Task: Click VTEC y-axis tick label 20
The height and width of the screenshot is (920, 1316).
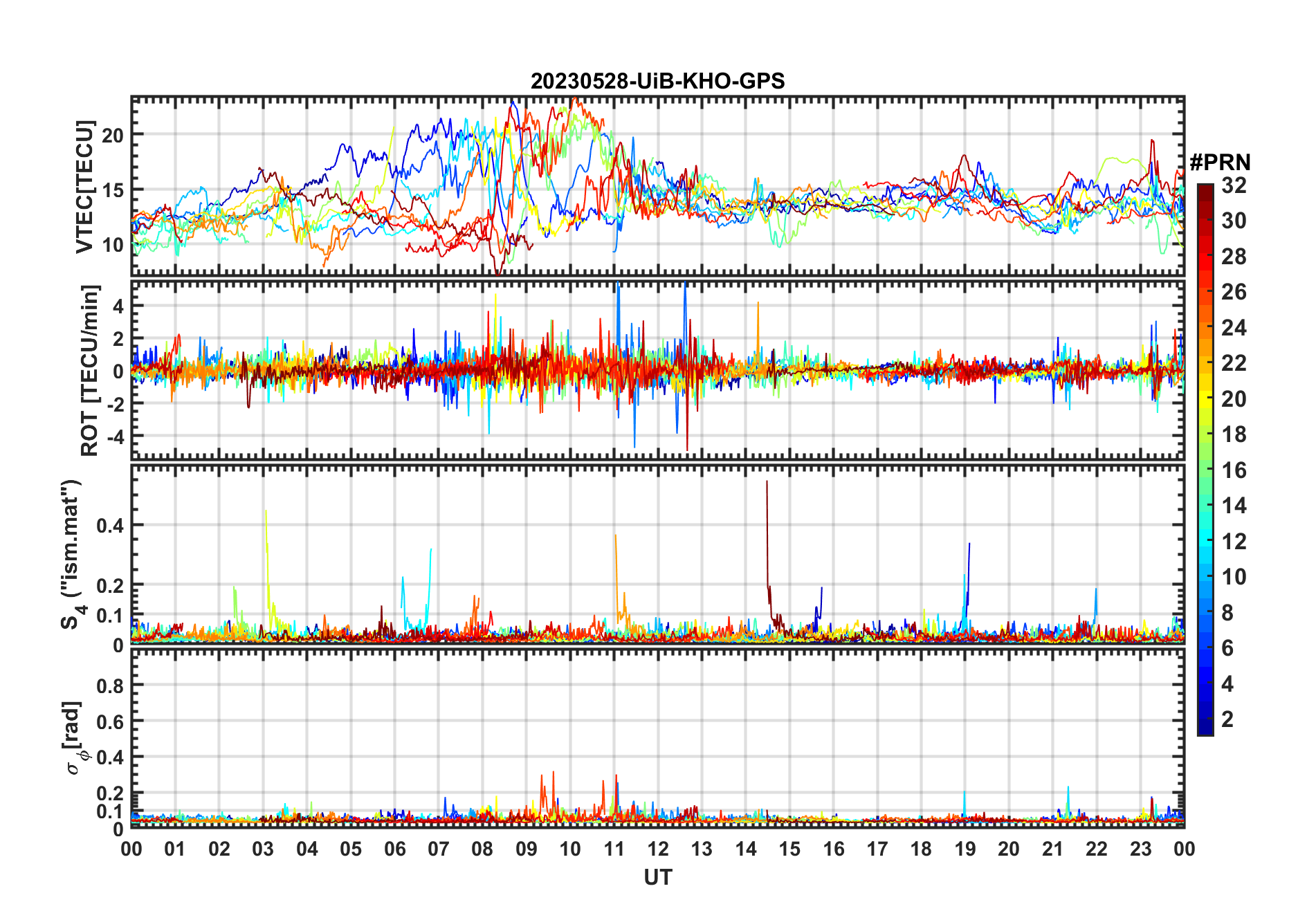Action: point(113,135)
